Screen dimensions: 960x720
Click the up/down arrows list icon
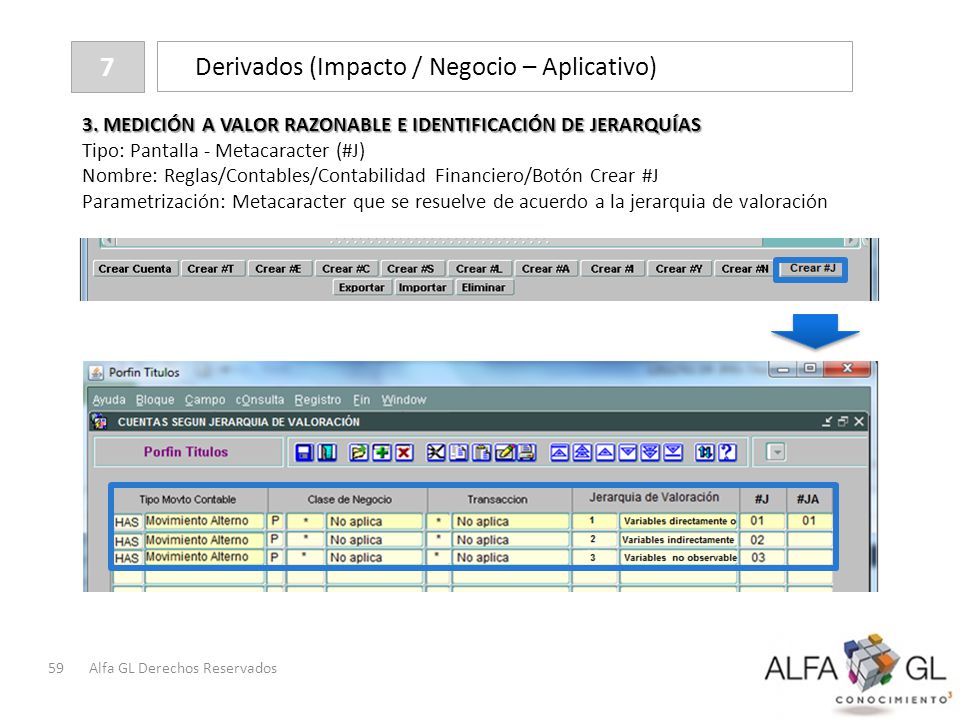pos(704,452)
